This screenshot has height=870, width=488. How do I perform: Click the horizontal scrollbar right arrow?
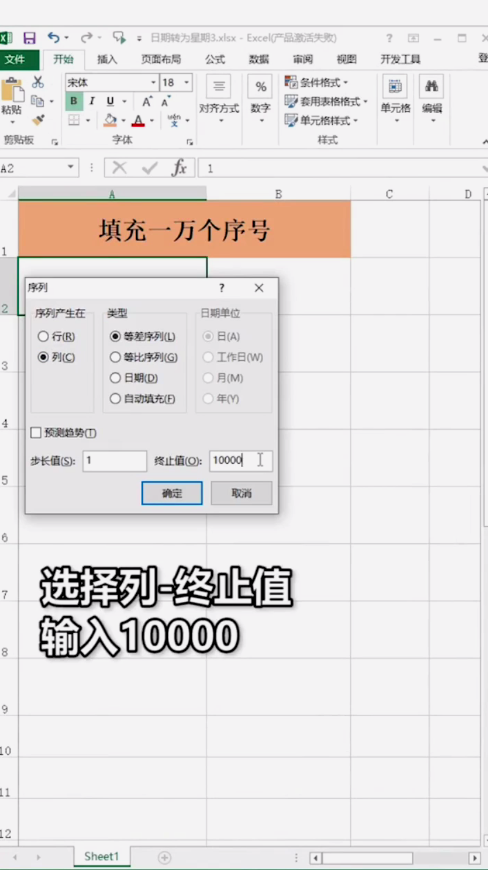click(x=475, y=858)
